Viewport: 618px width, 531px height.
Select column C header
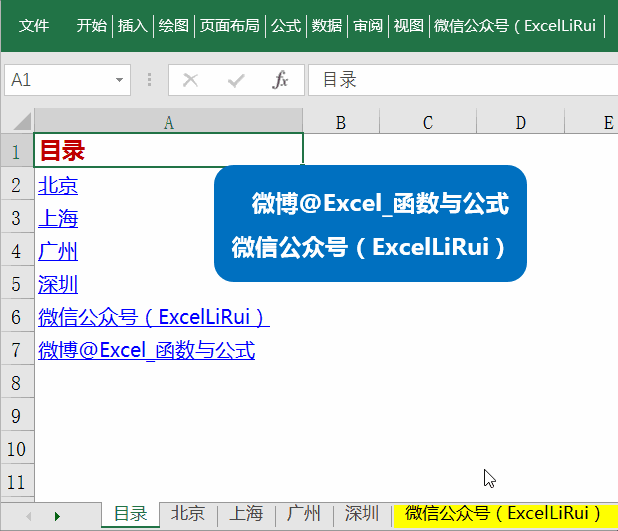[x=428, y=122]
